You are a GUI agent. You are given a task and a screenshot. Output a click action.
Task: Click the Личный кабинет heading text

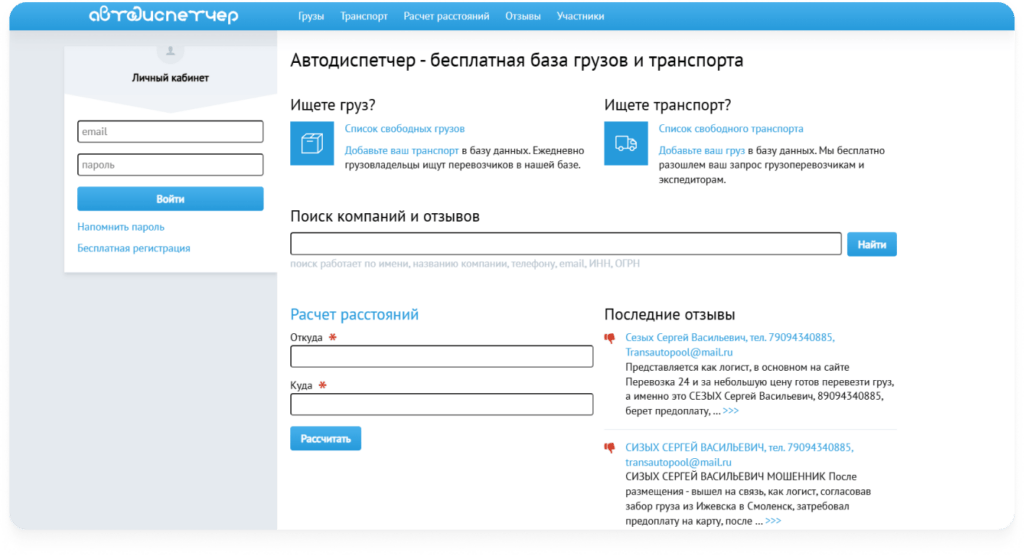(x=170, y=78)
